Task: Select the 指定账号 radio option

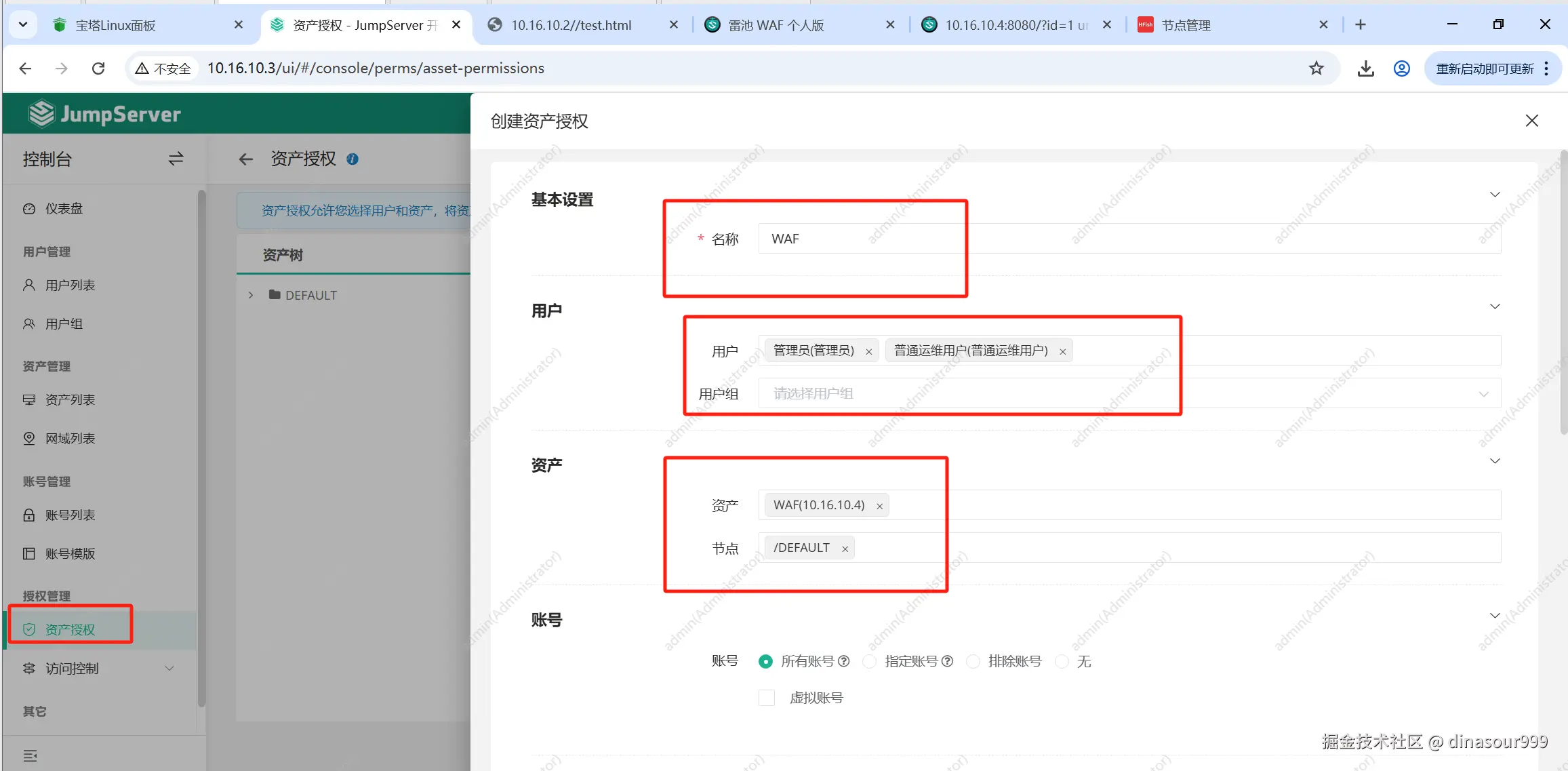Action: click(x=870, y=662)
